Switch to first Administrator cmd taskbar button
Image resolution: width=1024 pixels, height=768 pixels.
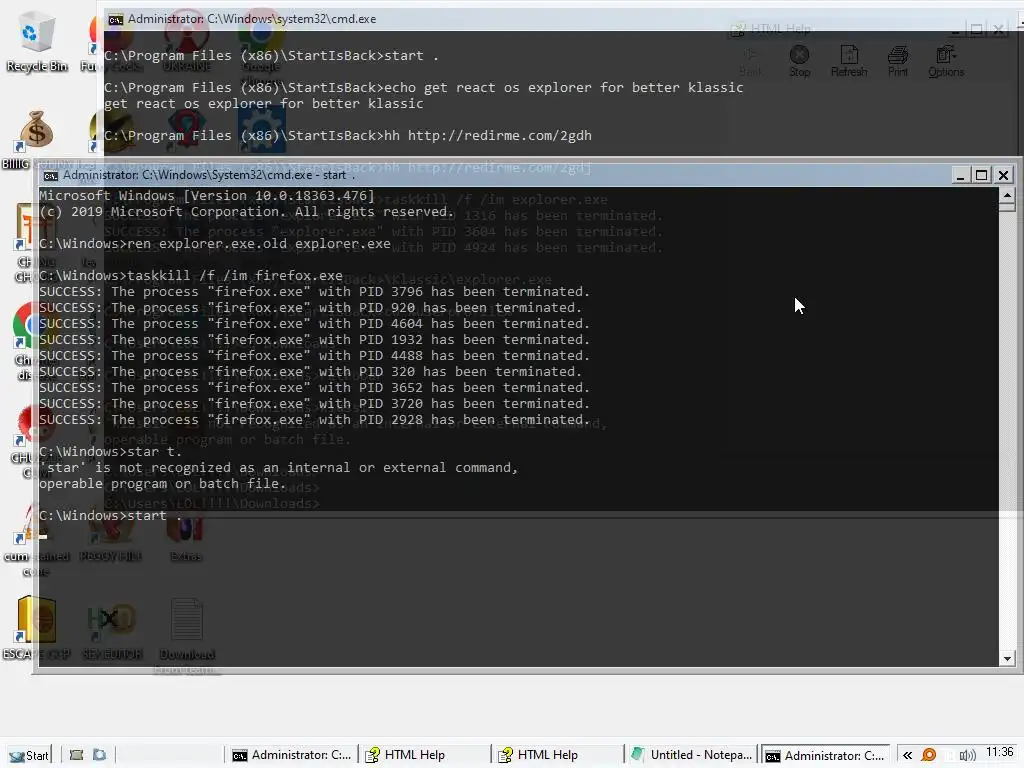(x=291, y=755)
